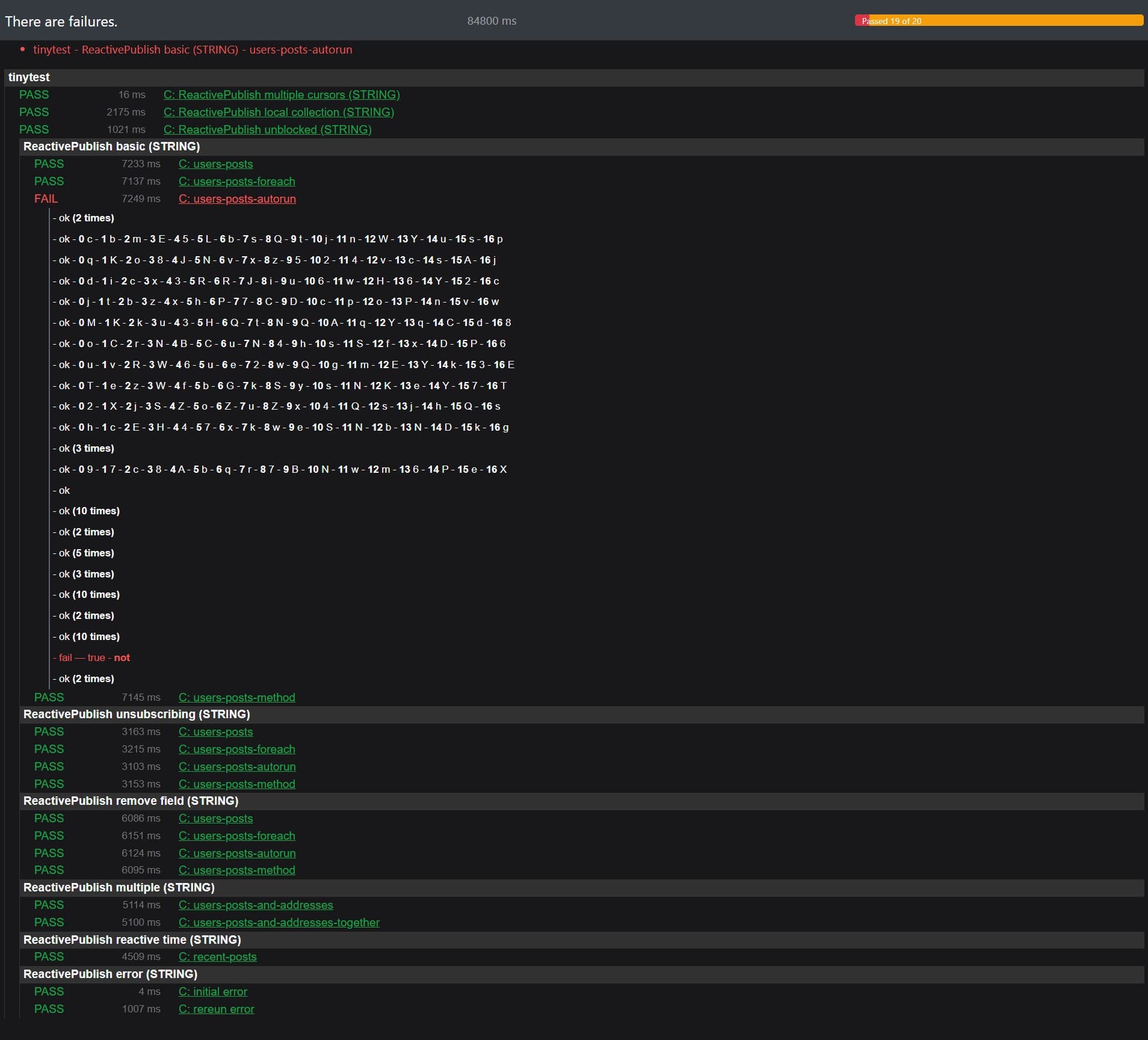Open rereun error test link

pyautogui.click(x=216, y=1009)
